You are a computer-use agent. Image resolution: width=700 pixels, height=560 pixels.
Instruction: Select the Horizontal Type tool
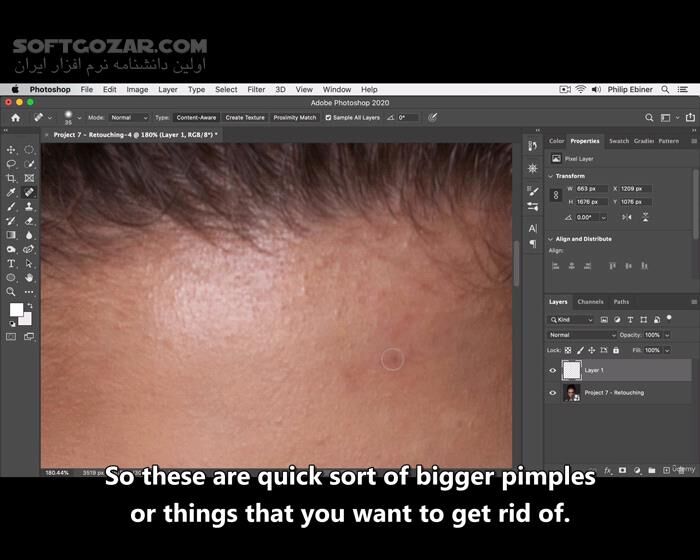(x=12, y=263)
